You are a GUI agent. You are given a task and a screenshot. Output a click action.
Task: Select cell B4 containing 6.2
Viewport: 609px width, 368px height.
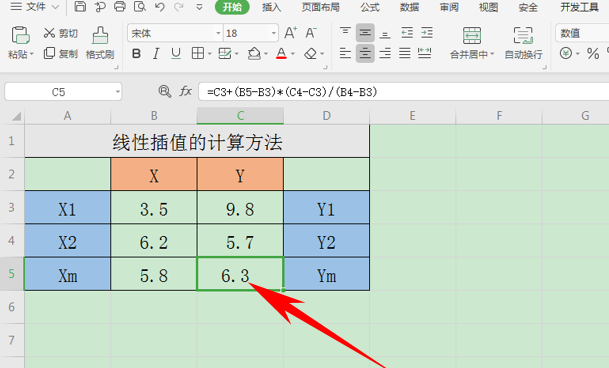pos(154,241)
